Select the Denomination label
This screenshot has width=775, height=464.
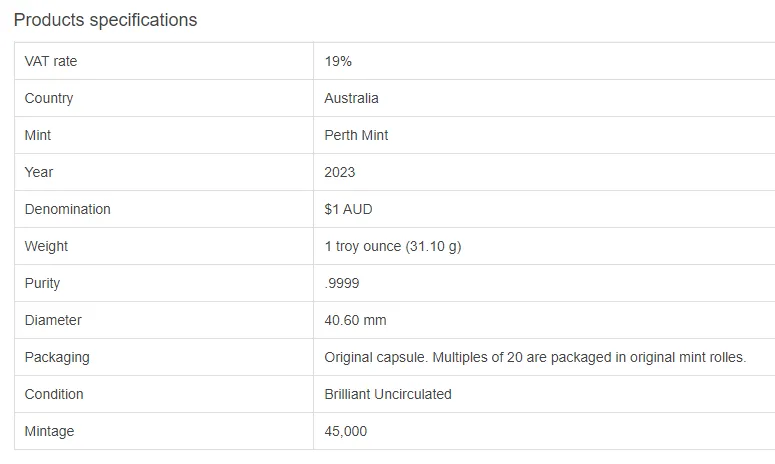click(68, 210)
